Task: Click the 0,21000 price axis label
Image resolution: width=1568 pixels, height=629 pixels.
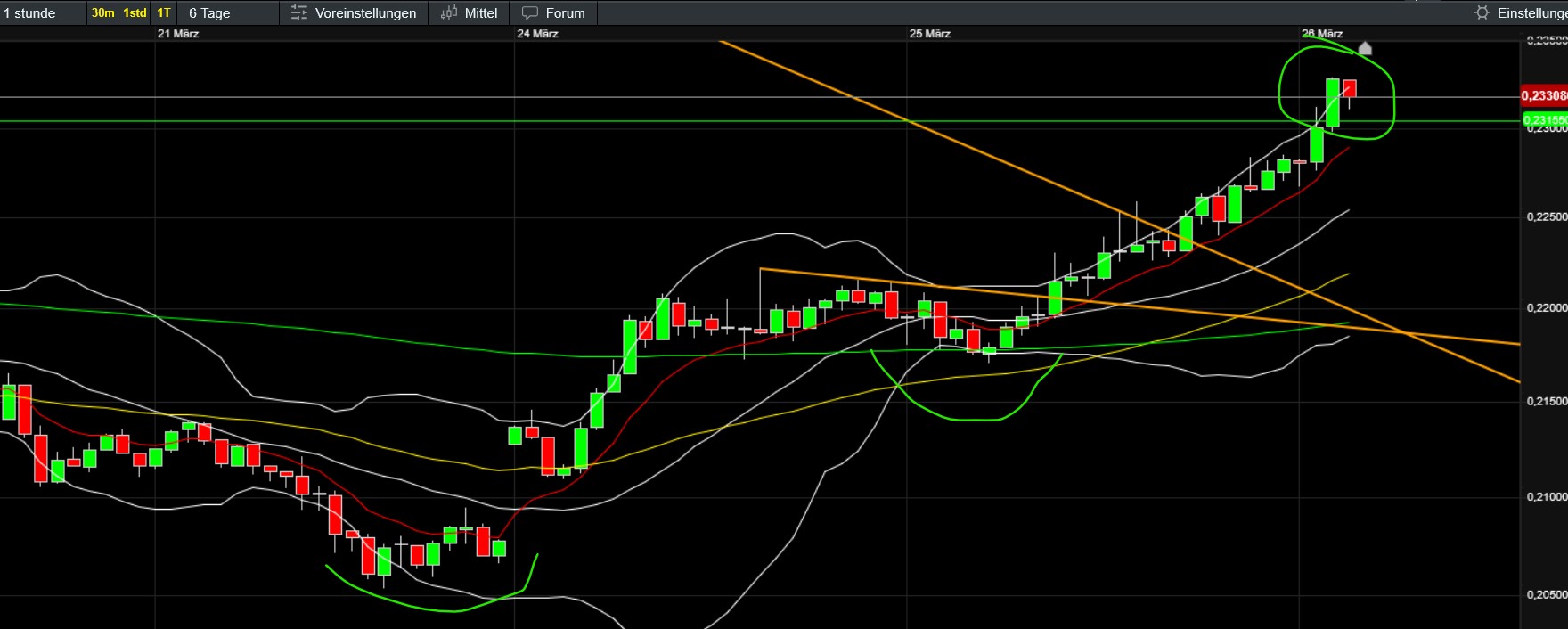Action: (x=1547, y=496)
